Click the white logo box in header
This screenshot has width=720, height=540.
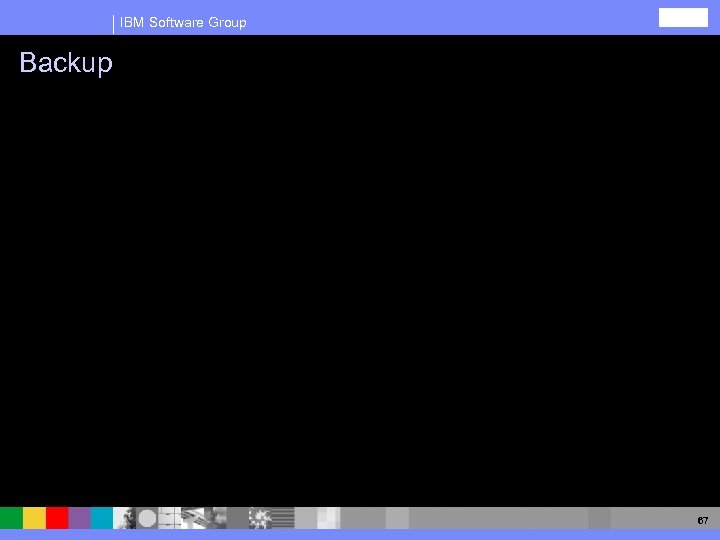683,17
